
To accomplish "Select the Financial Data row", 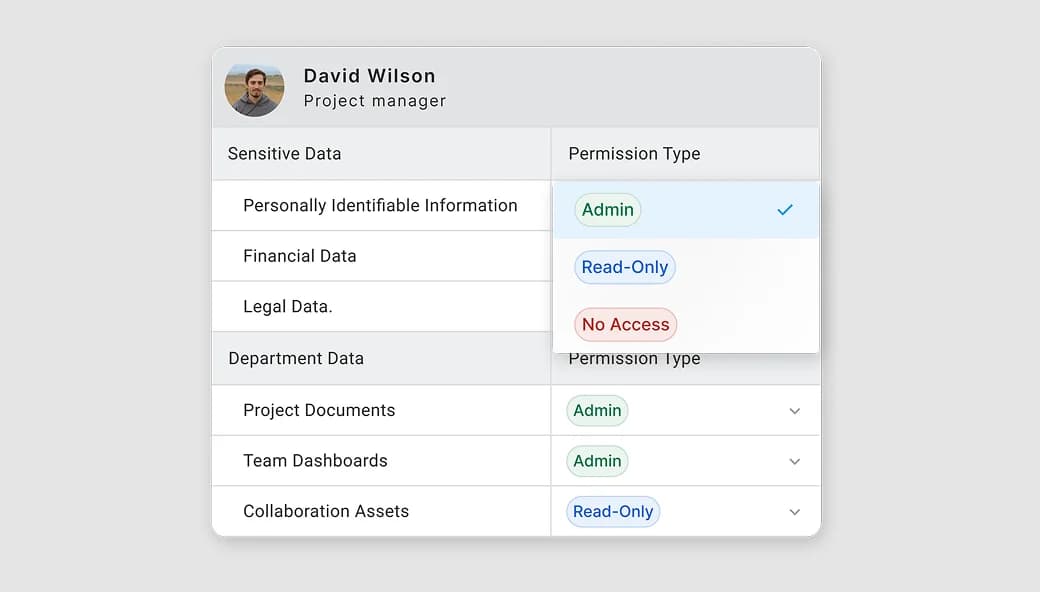I will 299,256.
